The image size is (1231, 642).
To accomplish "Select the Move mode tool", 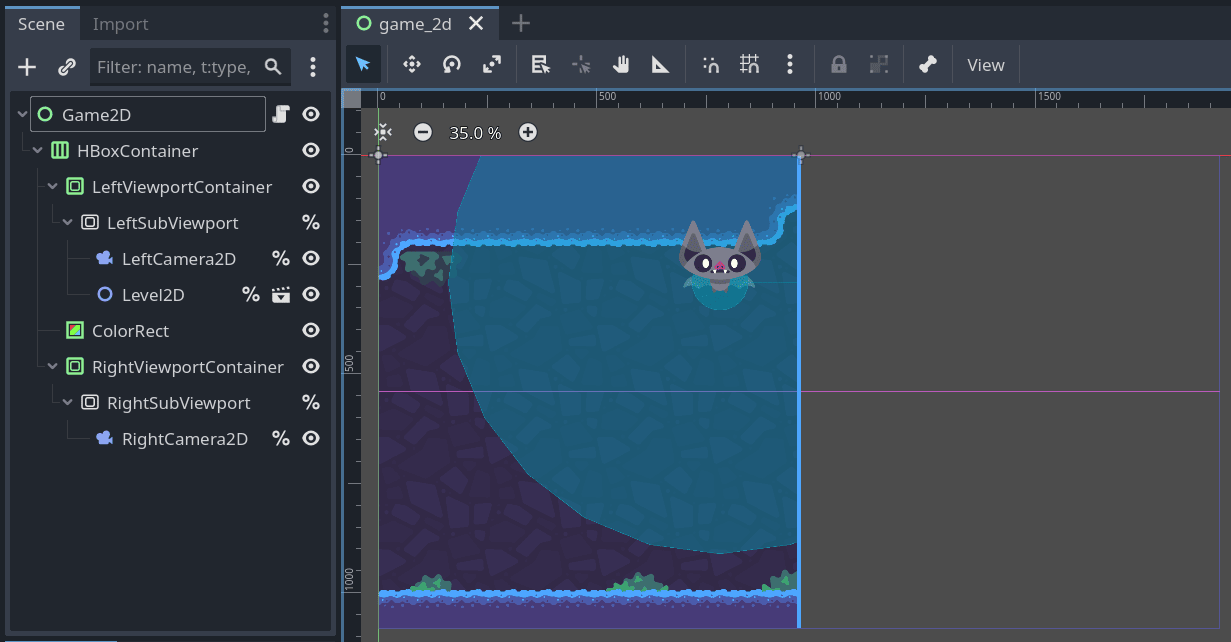I will click(411, 65).
